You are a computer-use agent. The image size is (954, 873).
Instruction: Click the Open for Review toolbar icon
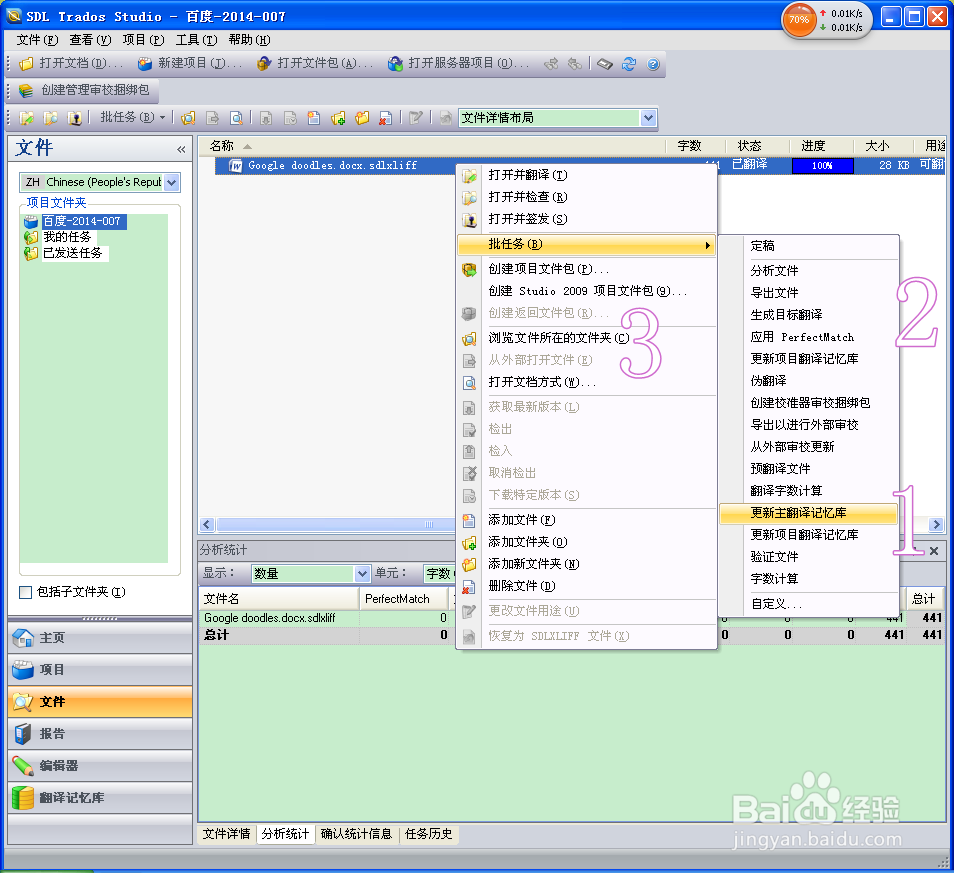(x=50, y=117)
